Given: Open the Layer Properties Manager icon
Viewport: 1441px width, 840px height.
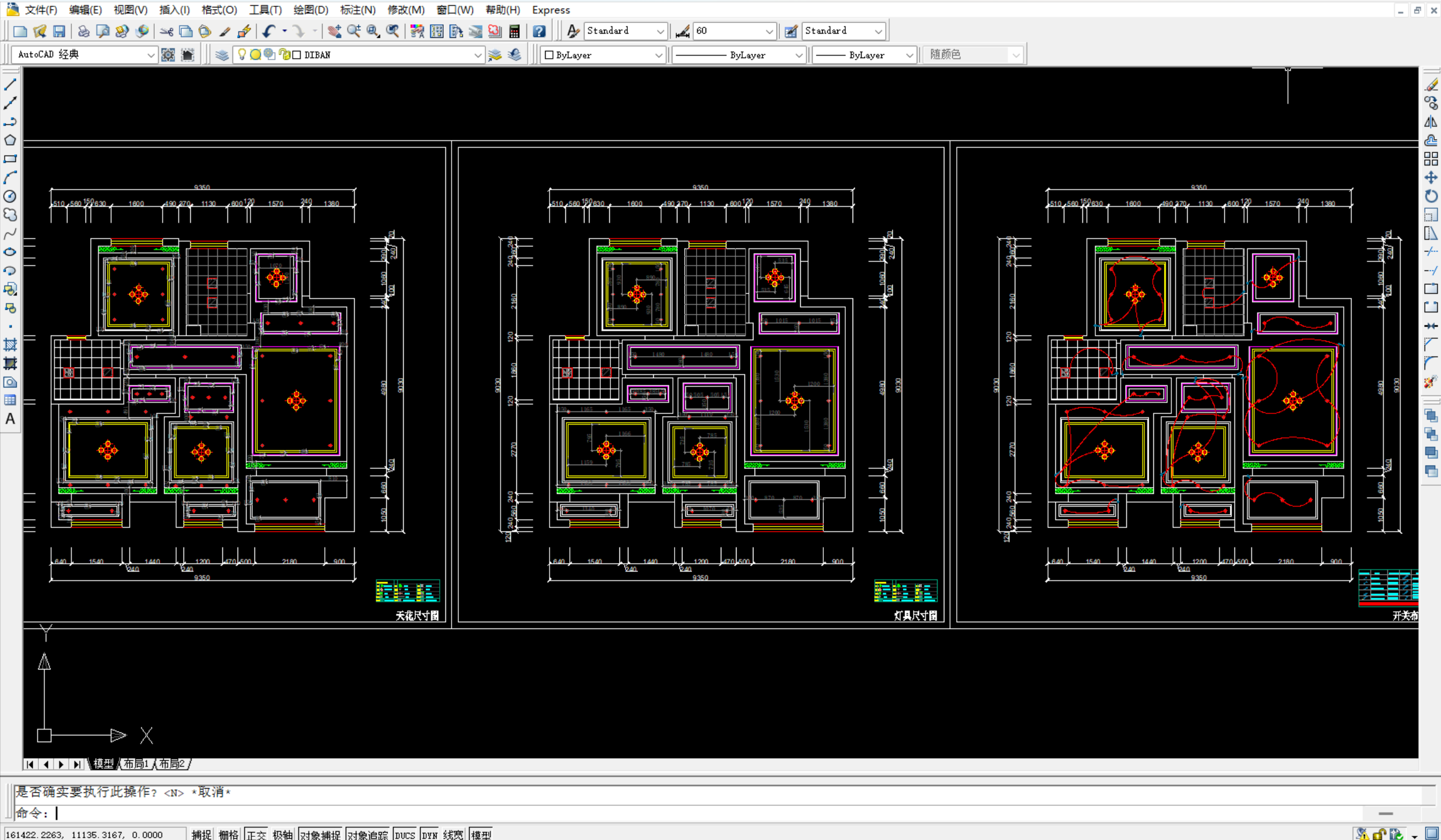Looking at the screenshot, I should pos(222,55).
